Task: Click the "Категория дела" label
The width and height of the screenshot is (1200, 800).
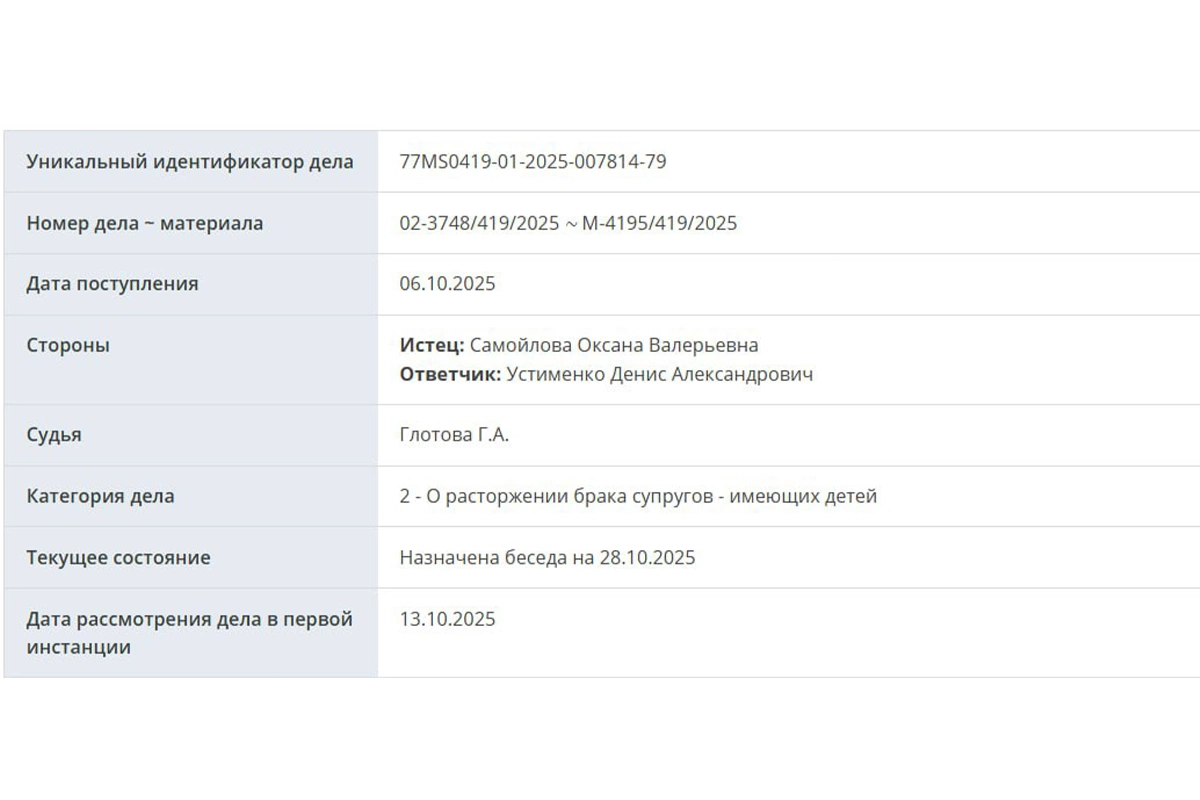Action: (x=100, y=496)
